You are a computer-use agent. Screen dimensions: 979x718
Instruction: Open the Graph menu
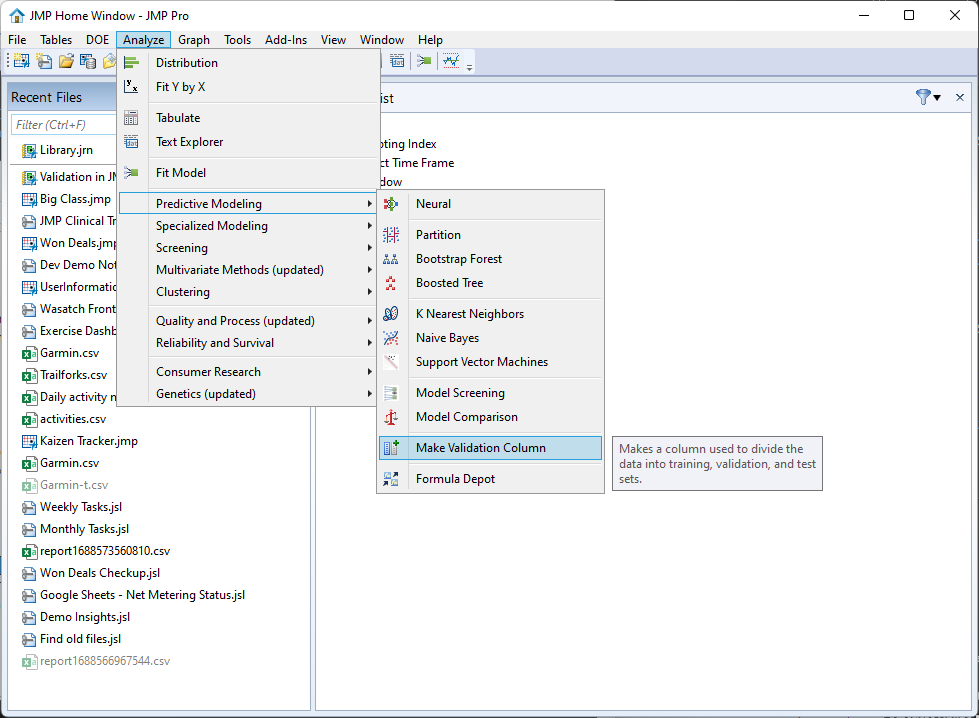click(194, 40)
